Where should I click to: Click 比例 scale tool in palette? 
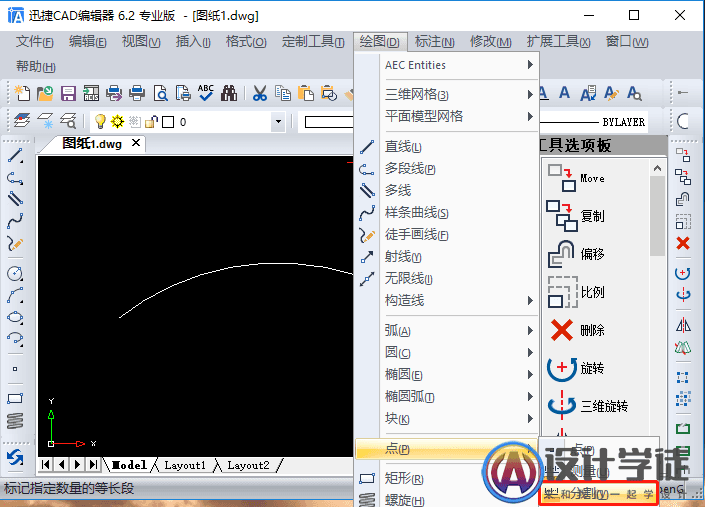click(x=576, y=292)
